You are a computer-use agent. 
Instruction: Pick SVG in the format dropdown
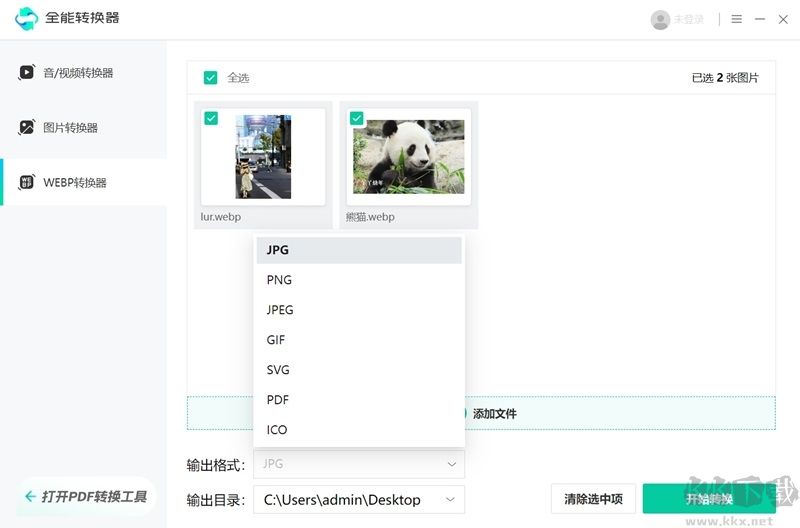click(359, 370)
